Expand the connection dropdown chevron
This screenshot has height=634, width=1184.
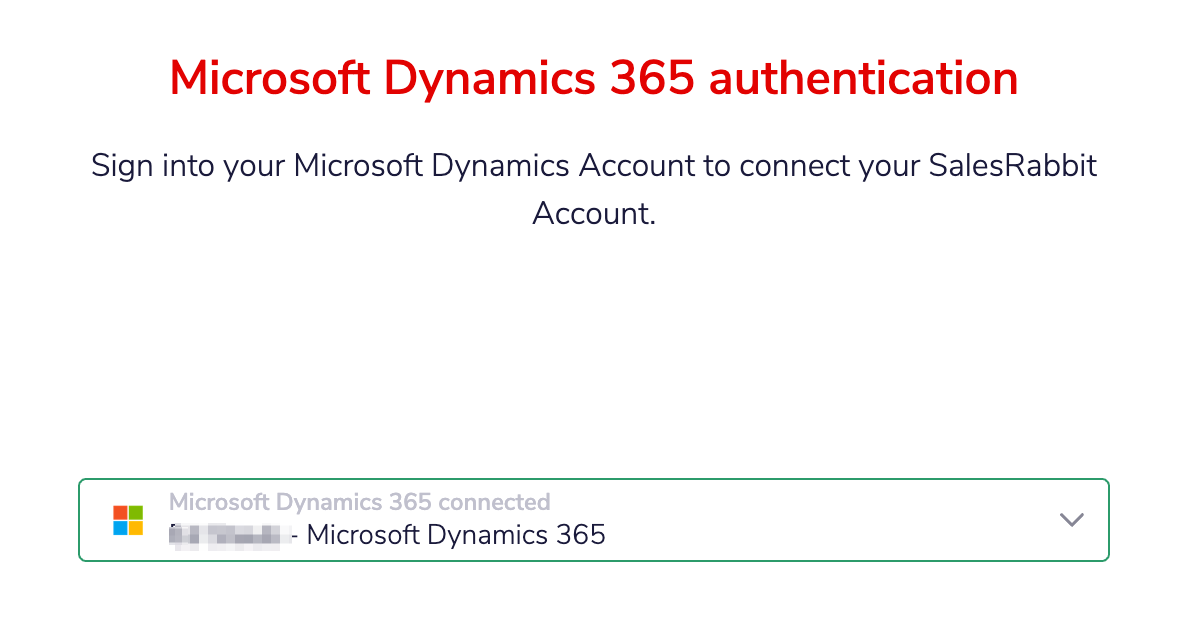(1071, 520)
